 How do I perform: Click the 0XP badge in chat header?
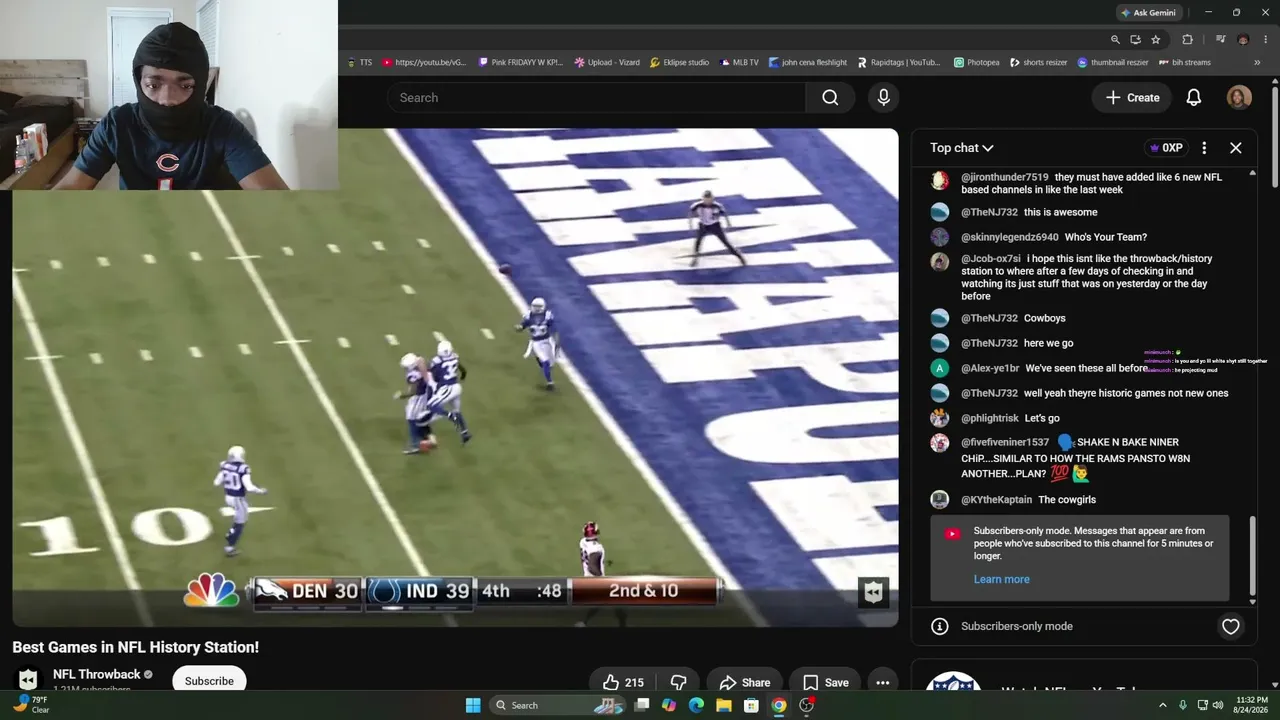tap(1166, 148)
